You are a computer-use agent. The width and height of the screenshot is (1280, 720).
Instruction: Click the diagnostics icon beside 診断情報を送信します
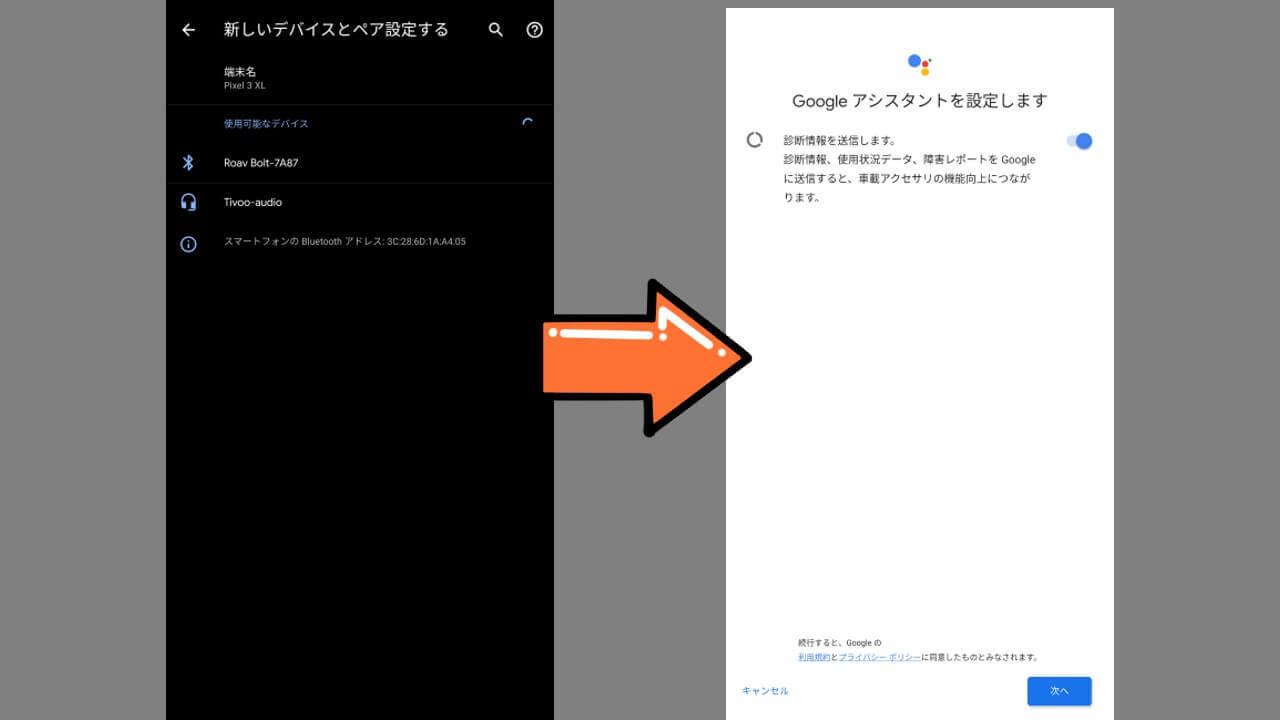coord(755,140)
